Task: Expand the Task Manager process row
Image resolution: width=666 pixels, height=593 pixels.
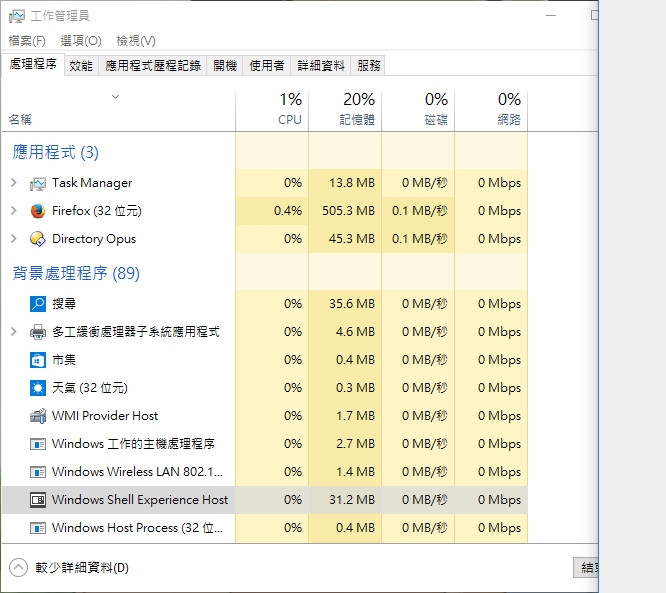Action: pos(14,183)
